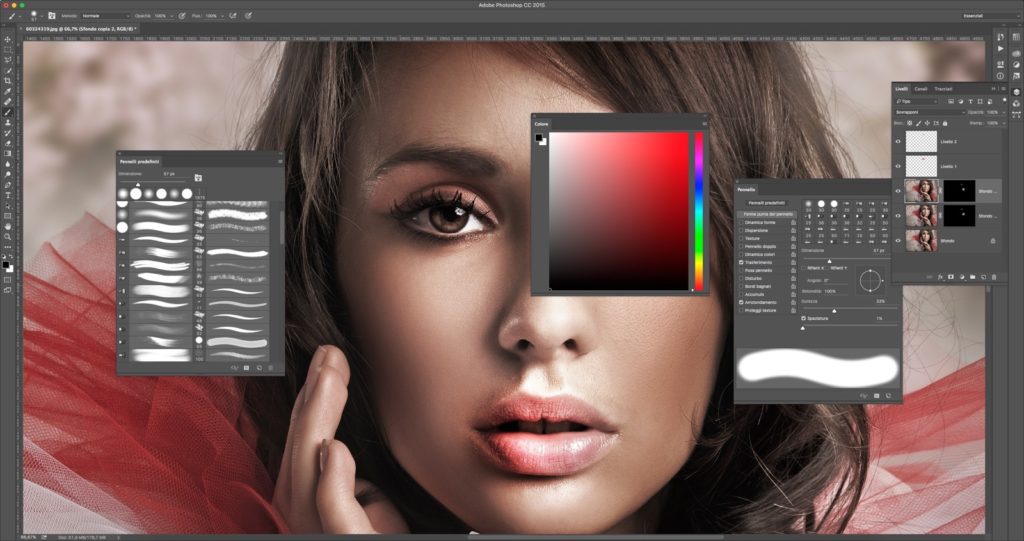Hide the bottom Sfondo layer

pos(898,240)
